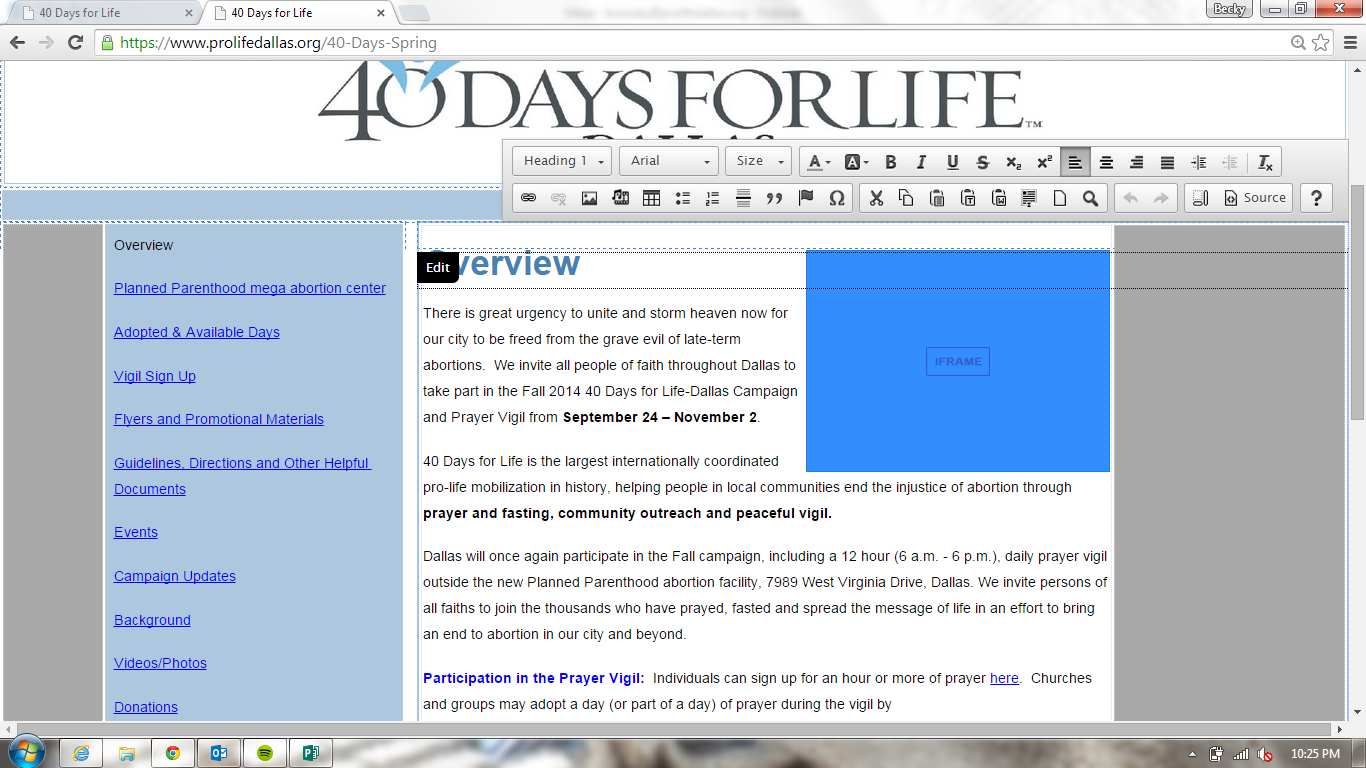Image resolution: width=1366 pixels, height=768 pixels.
Task: Open the Campaign Updates link
Action: click(x=175, y=576)
